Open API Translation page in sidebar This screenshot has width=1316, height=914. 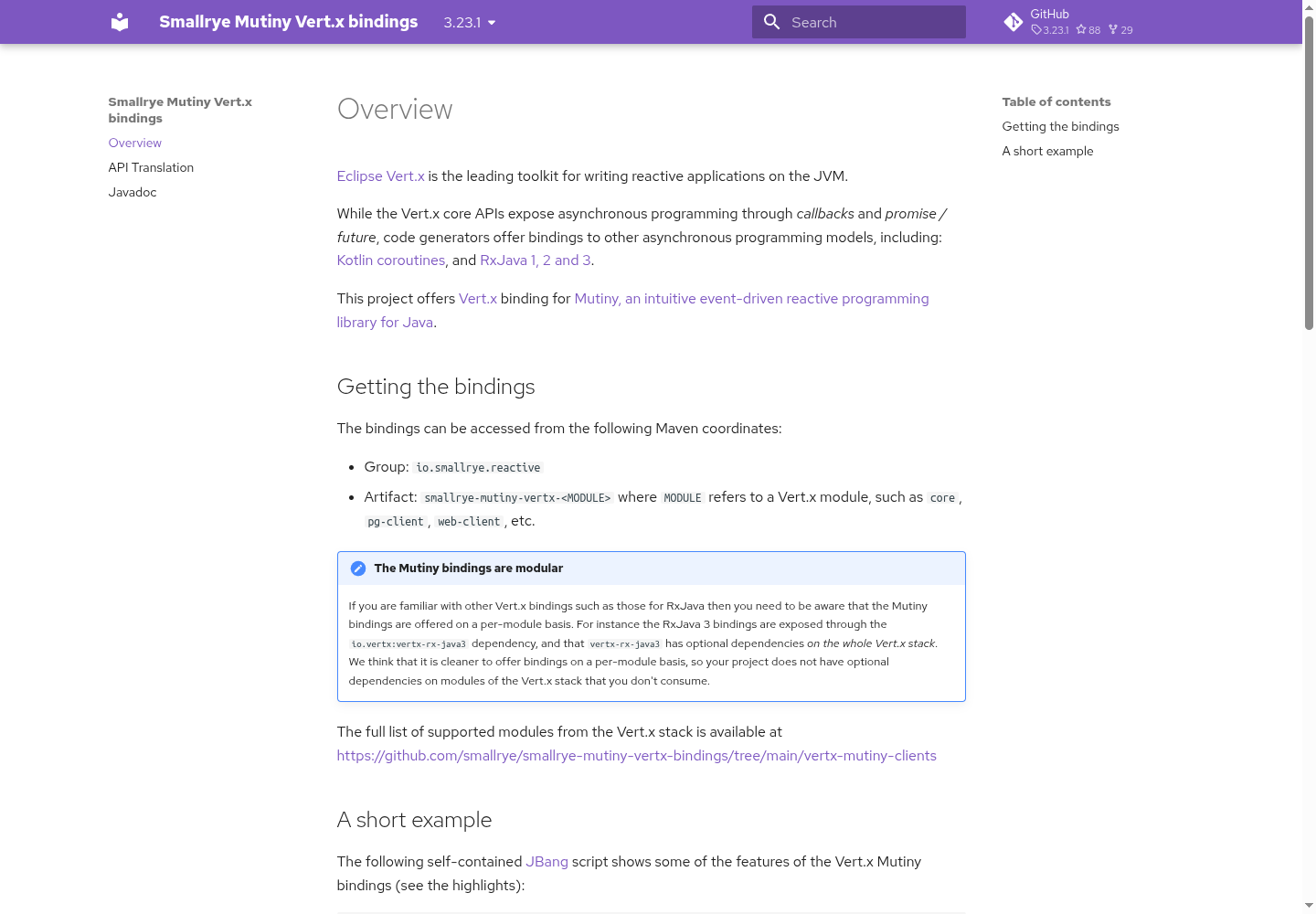point(151,167)
